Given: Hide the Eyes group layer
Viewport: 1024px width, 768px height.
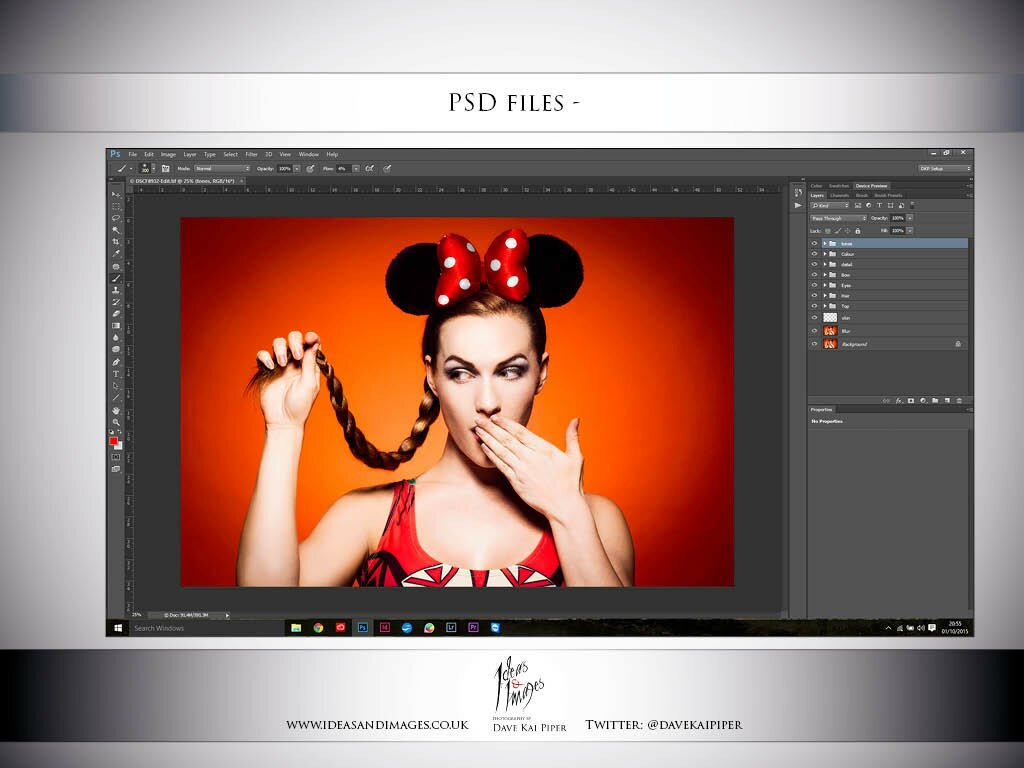Looking at the screenshot, I should tap(814, 285).
